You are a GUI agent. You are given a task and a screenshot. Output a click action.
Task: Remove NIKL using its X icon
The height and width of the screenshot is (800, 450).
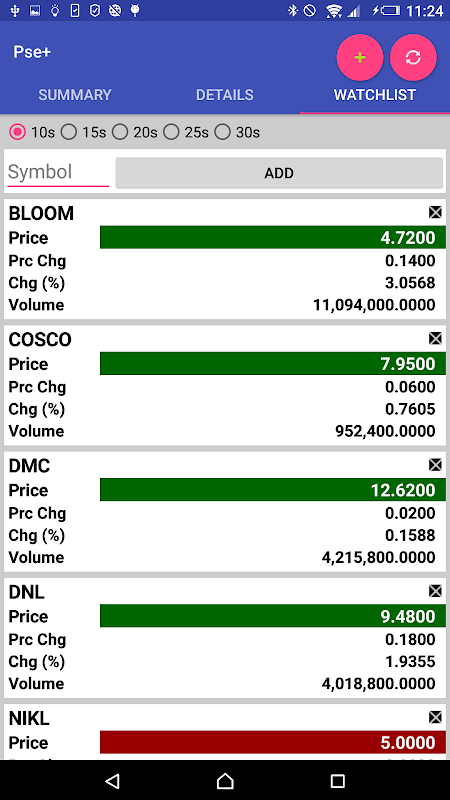click(x=435, y=717)
